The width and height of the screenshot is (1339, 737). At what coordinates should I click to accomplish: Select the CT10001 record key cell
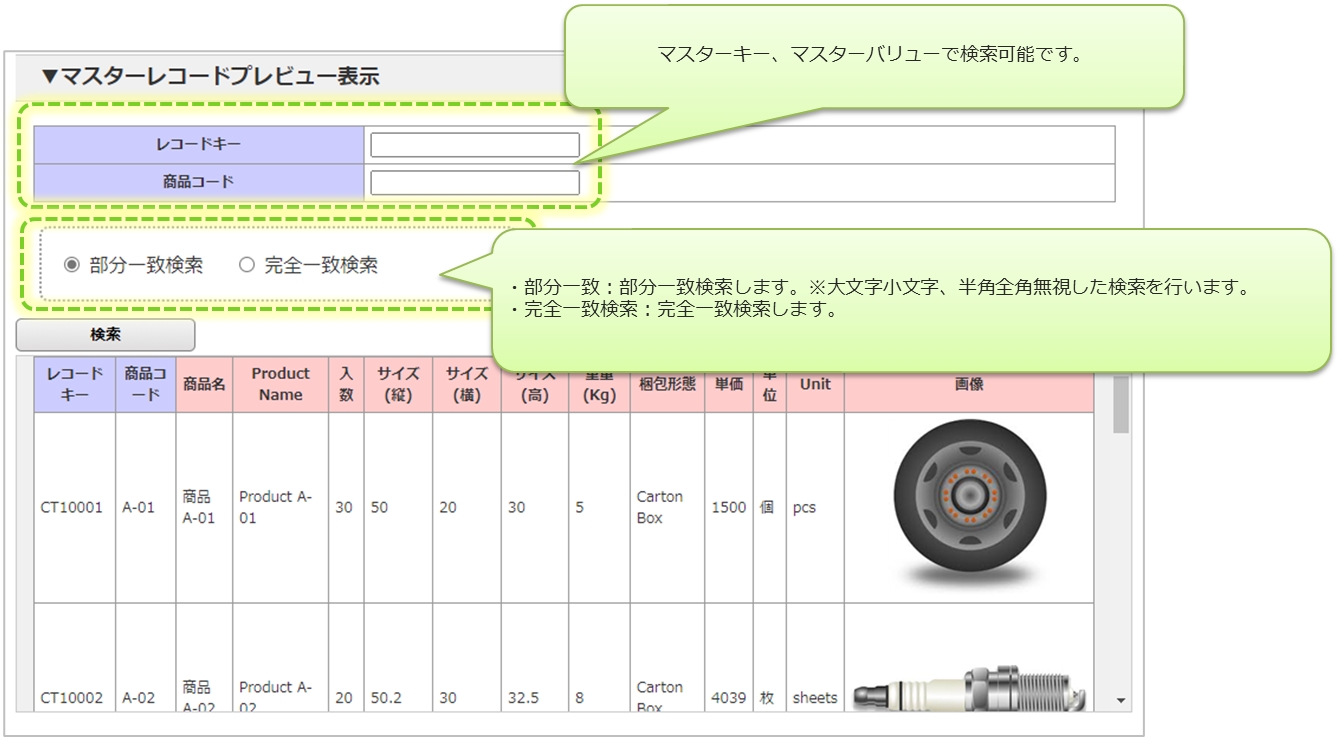(x=72, y=507)
